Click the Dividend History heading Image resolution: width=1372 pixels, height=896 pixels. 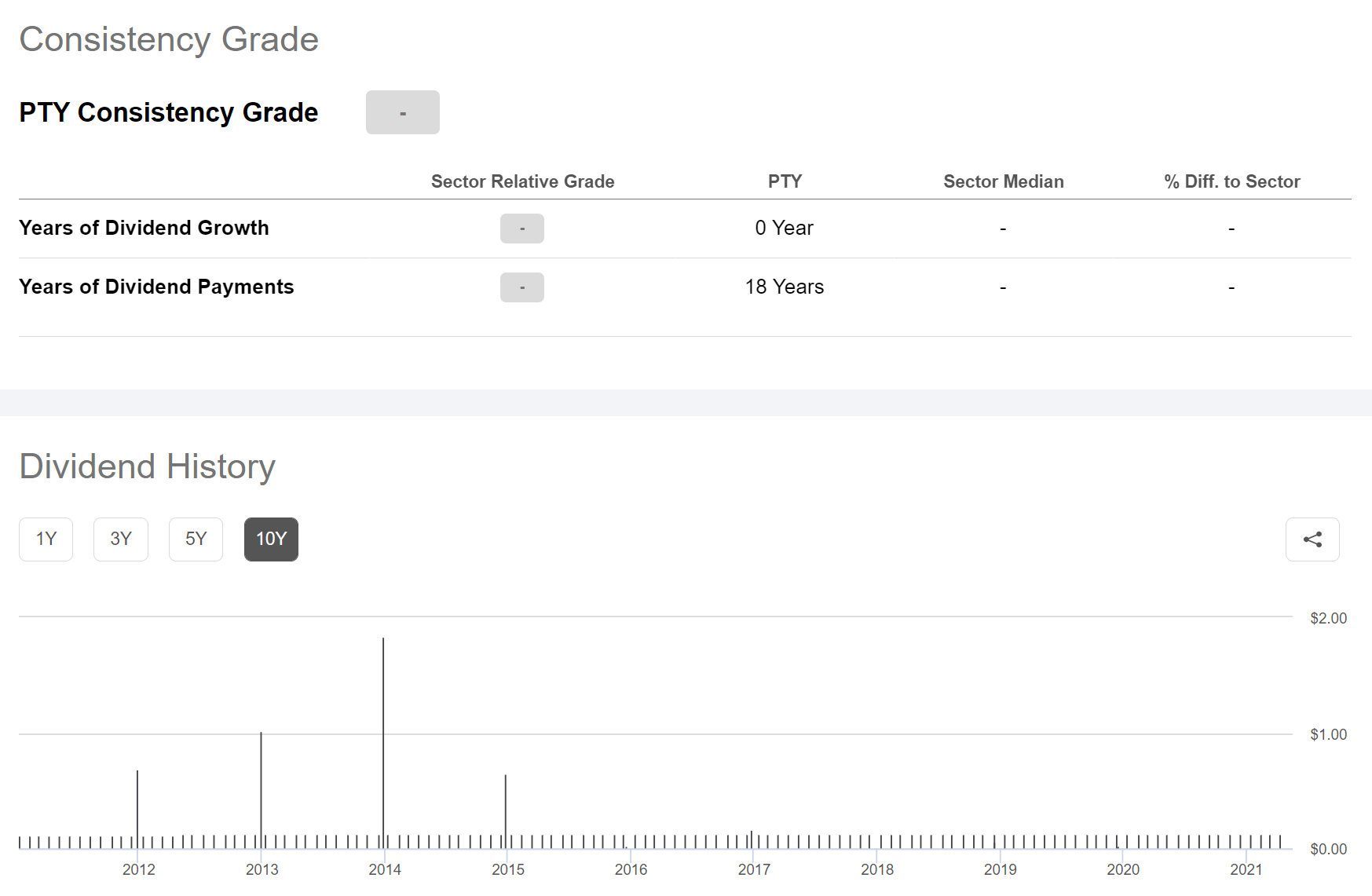pyautogui.click(x=148, y=466)
